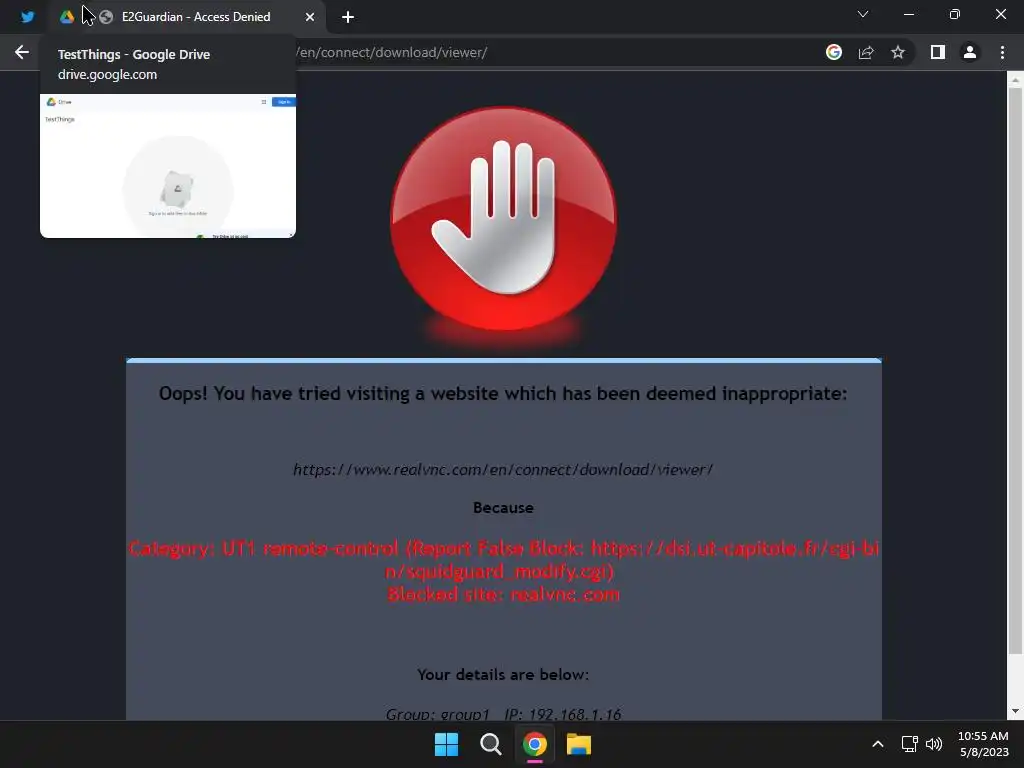Open the Windows Start menu
This screenshot has height=768, width=1024.
447,744
